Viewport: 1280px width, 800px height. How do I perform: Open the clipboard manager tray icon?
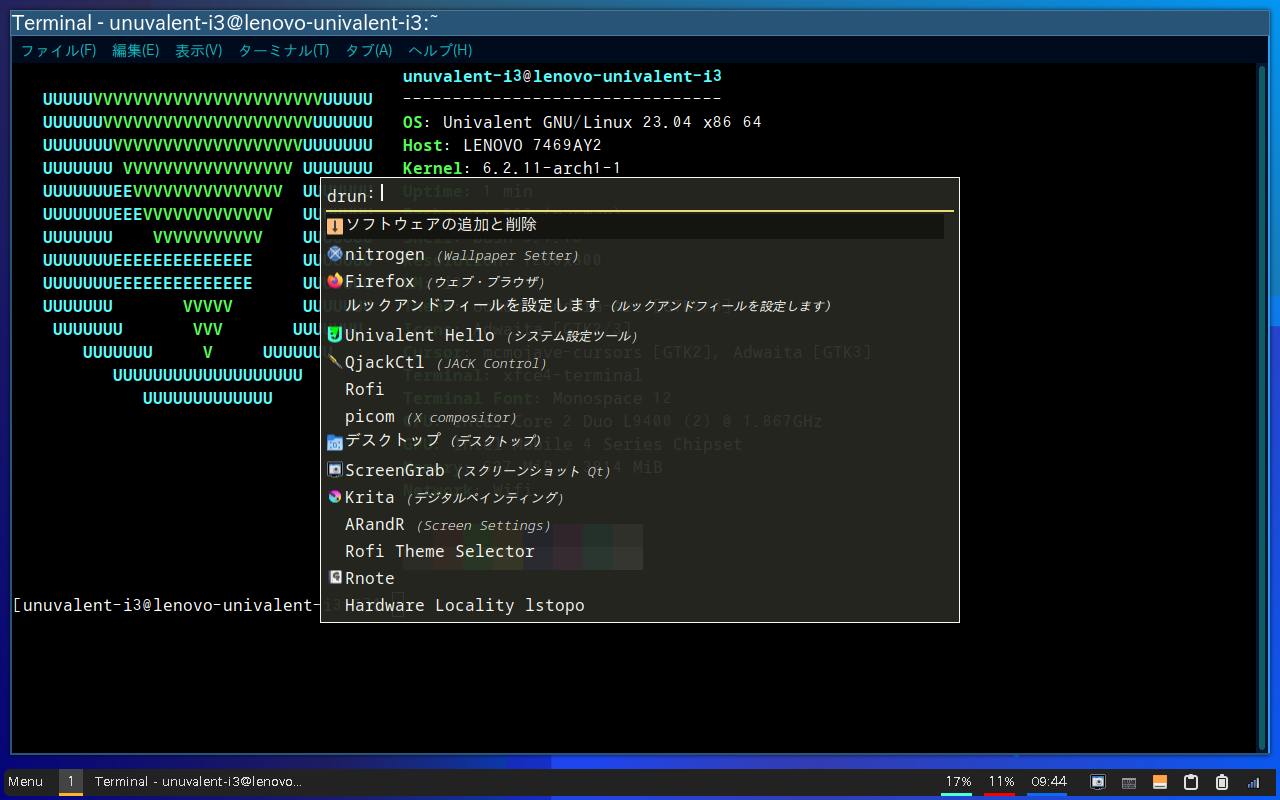point(1191,782)
